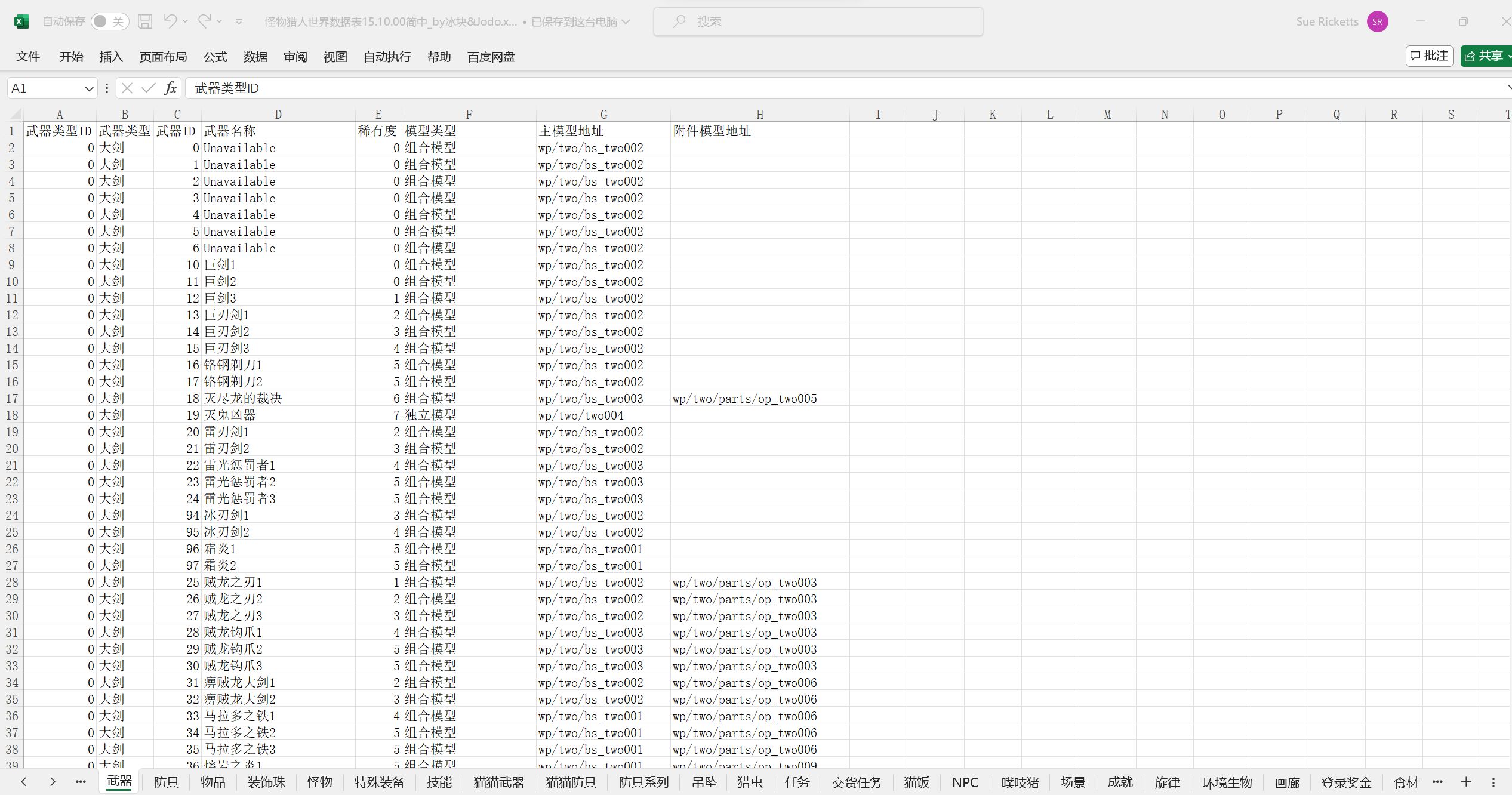Viewport: 1512px width, 795px height.
Task: Click the Undo arrow icon
Action: coord(170,21)
